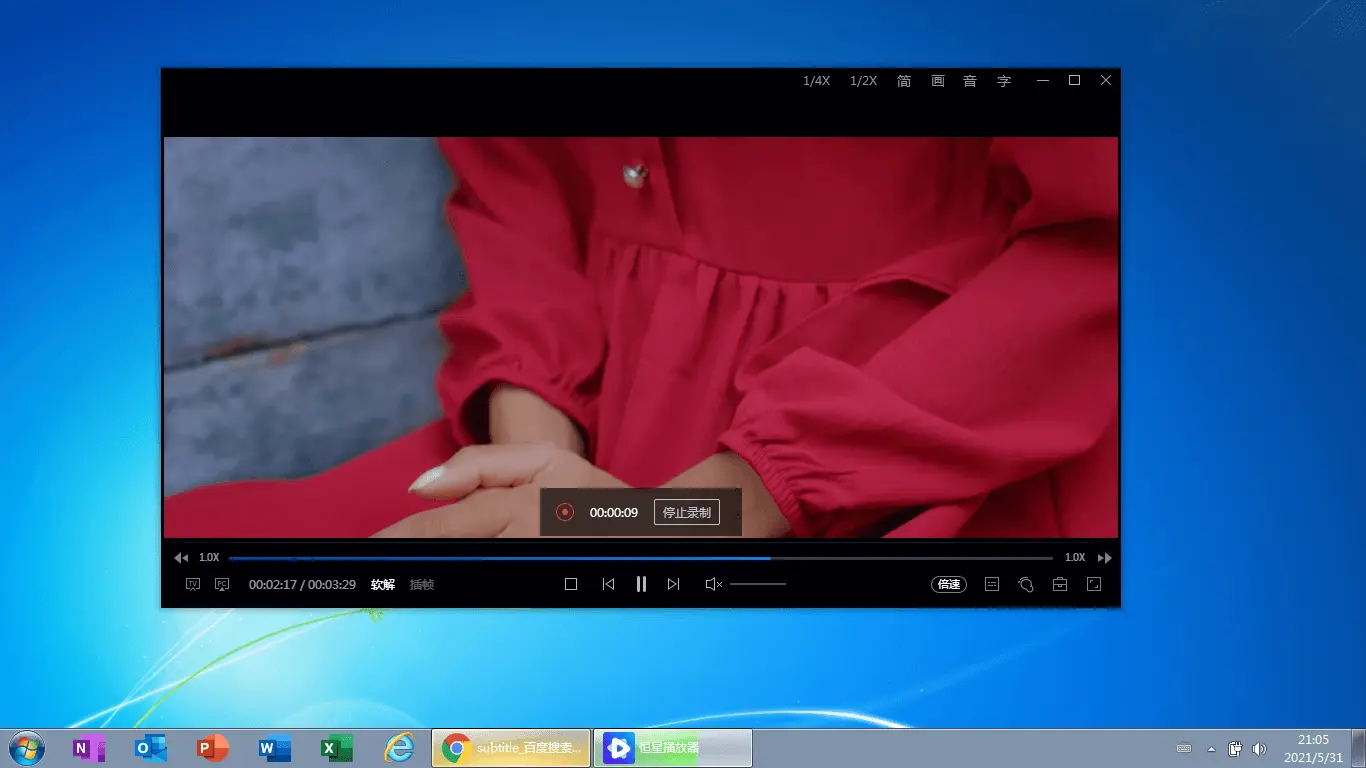The height and width of the screenshot is (768, 1366).
Task: Maximize the player window
Action: tap(1074, 80)
